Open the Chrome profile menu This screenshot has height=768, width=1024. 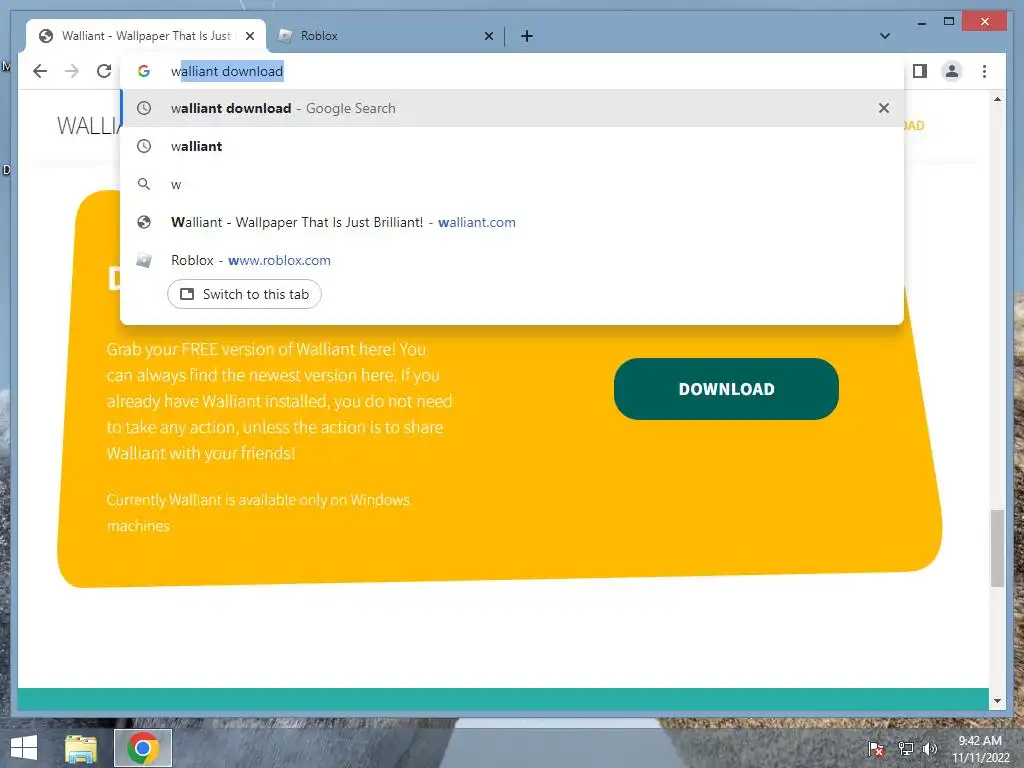pos(952,71)
